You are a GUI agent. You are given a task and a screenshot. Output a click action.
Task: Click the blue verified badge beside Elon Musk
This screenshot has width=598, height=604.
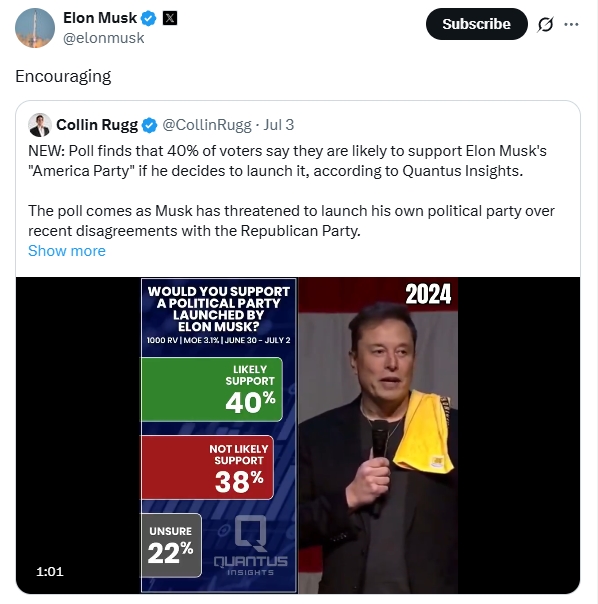pos(148,18)
